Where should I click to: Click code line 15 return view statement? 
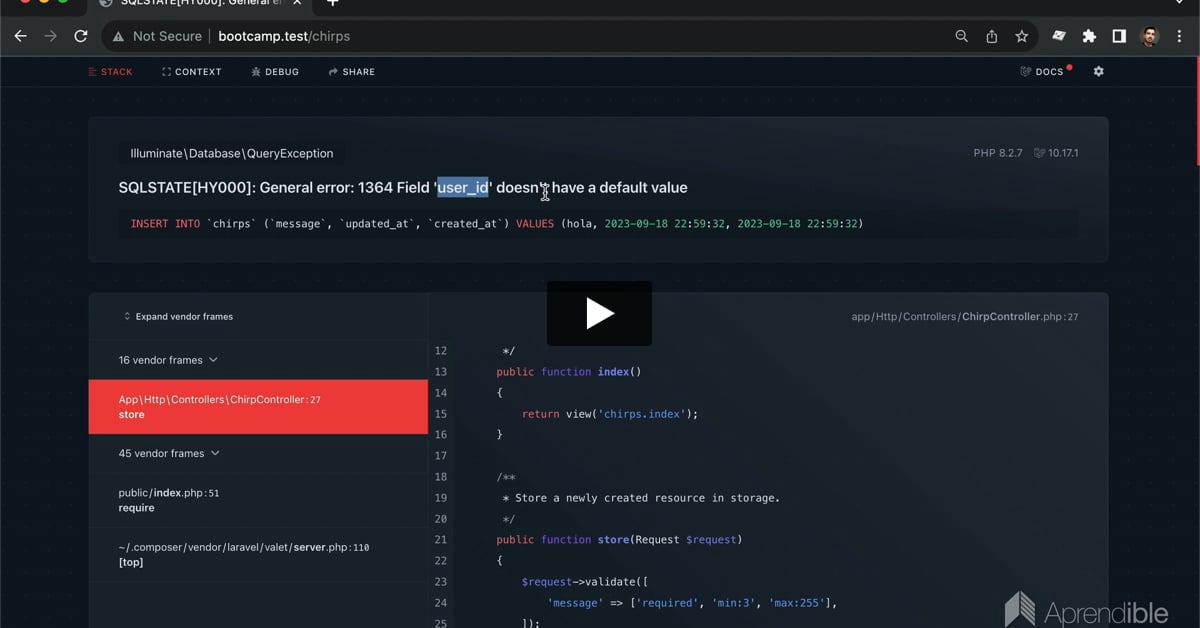point(610,414)
